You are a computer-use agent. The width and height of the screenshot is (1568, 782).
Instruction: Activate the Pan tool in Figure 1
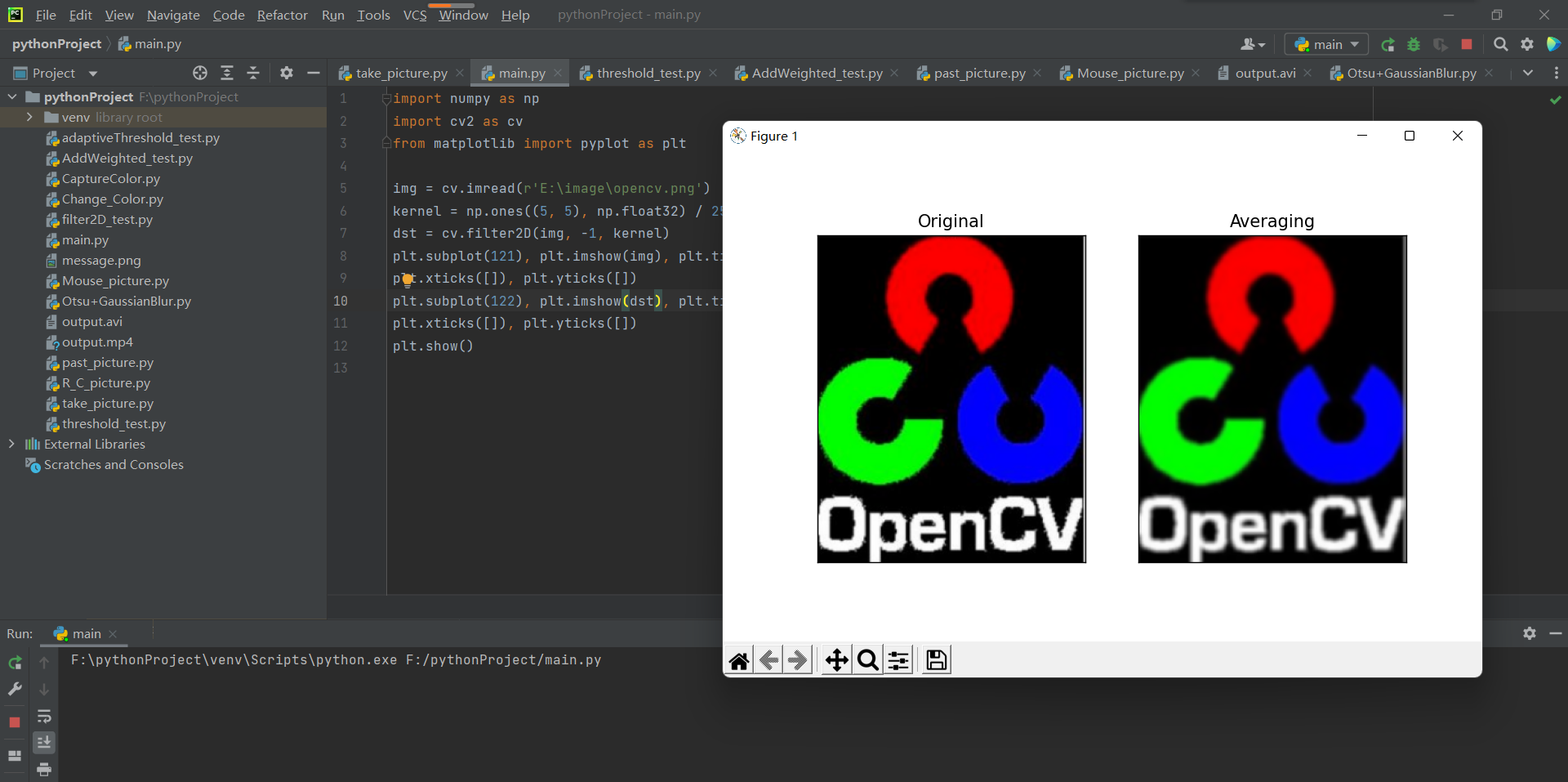[836, 660]
